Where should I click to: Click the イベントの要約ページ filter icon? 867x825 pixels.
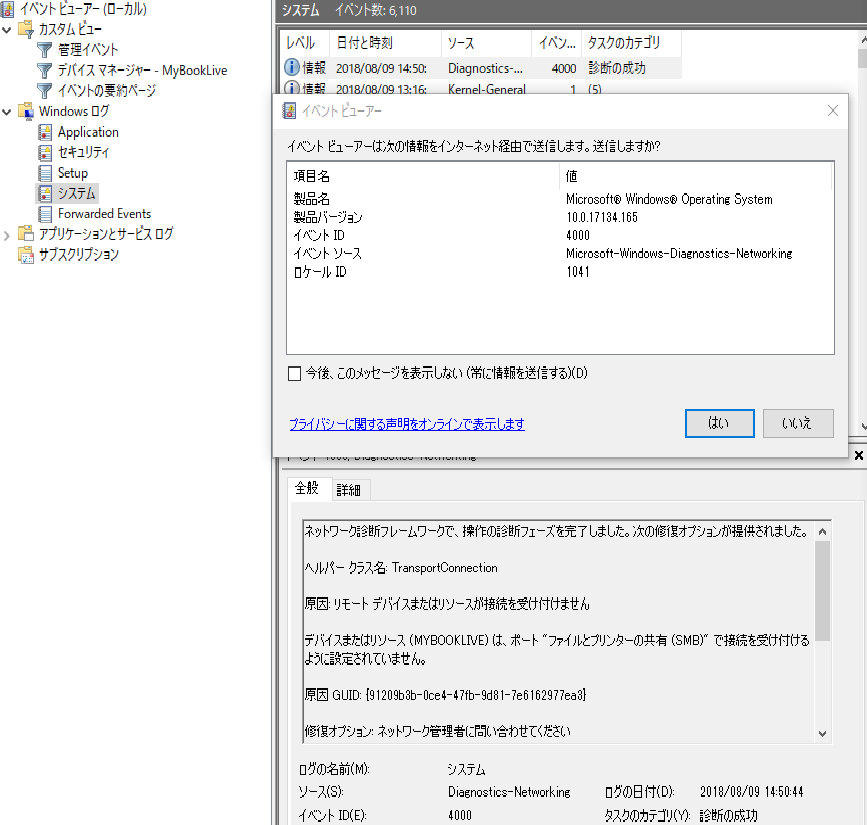coord(44,91)
